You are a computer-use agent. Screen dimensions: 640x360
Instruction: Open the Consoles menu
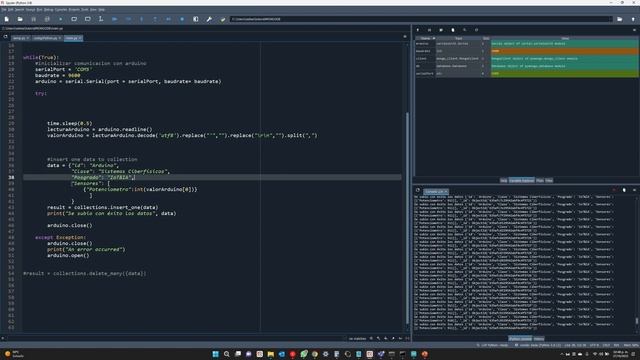coord(61,9)
